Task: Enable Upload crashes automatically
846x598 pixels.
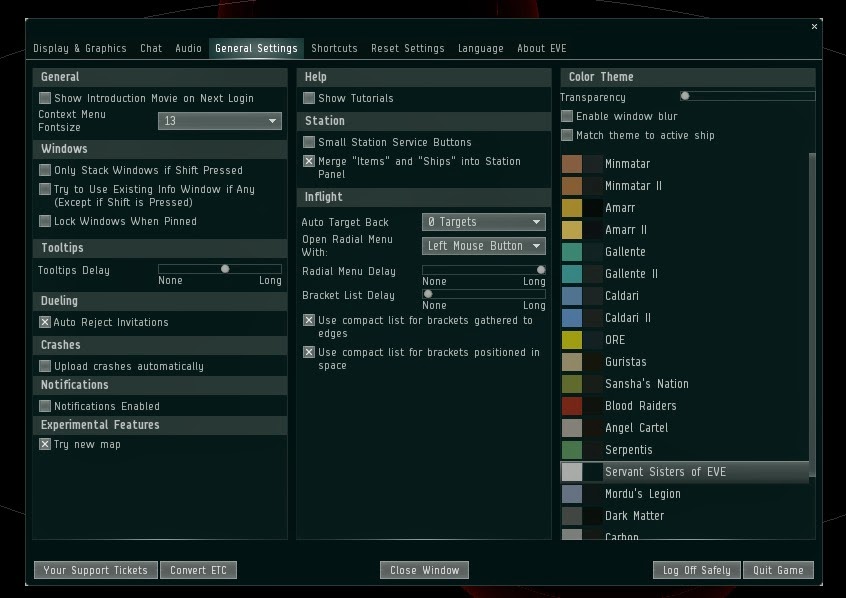Action: pos(45,366)
